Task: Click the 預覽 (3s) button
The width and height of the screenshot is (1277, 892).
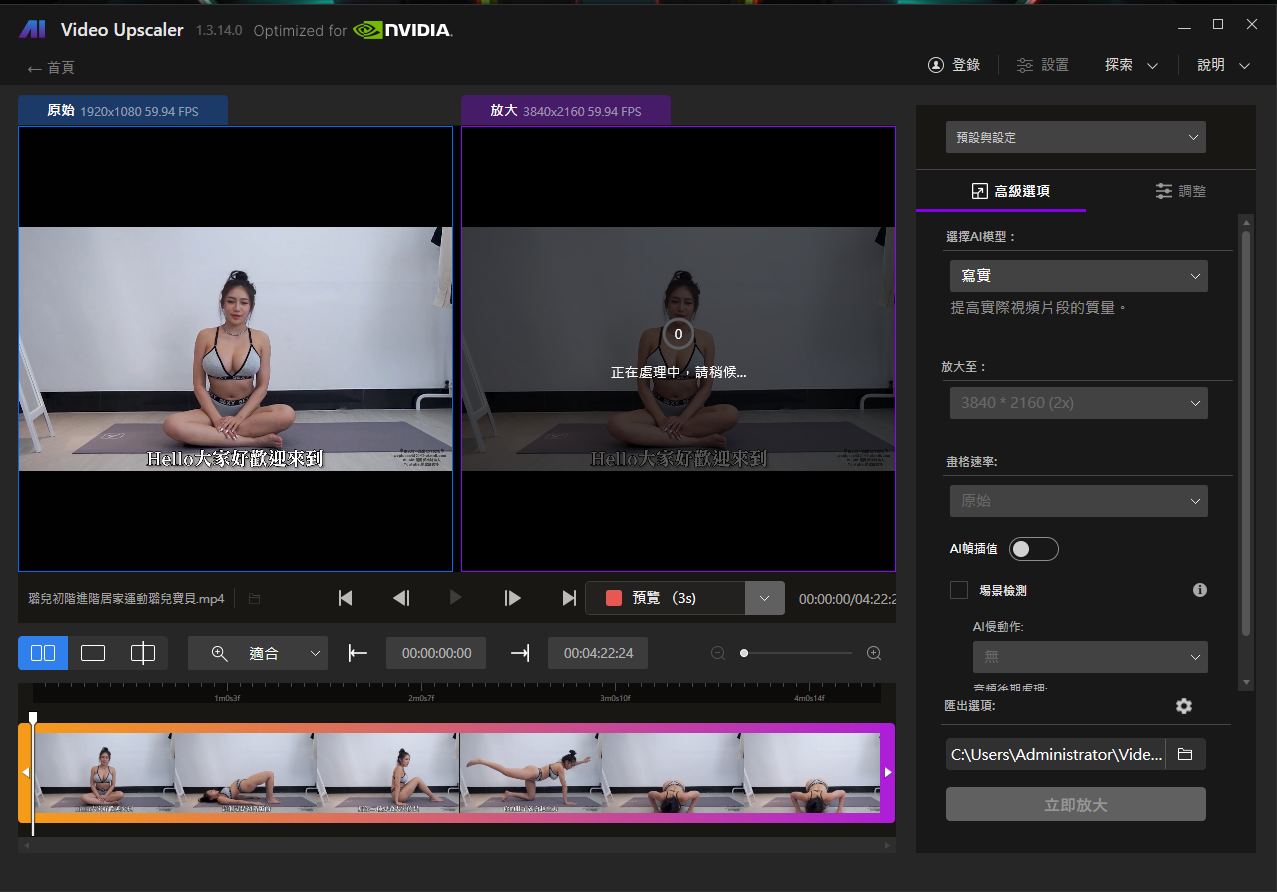Action: pyautogui.click(x=665, y=598)
